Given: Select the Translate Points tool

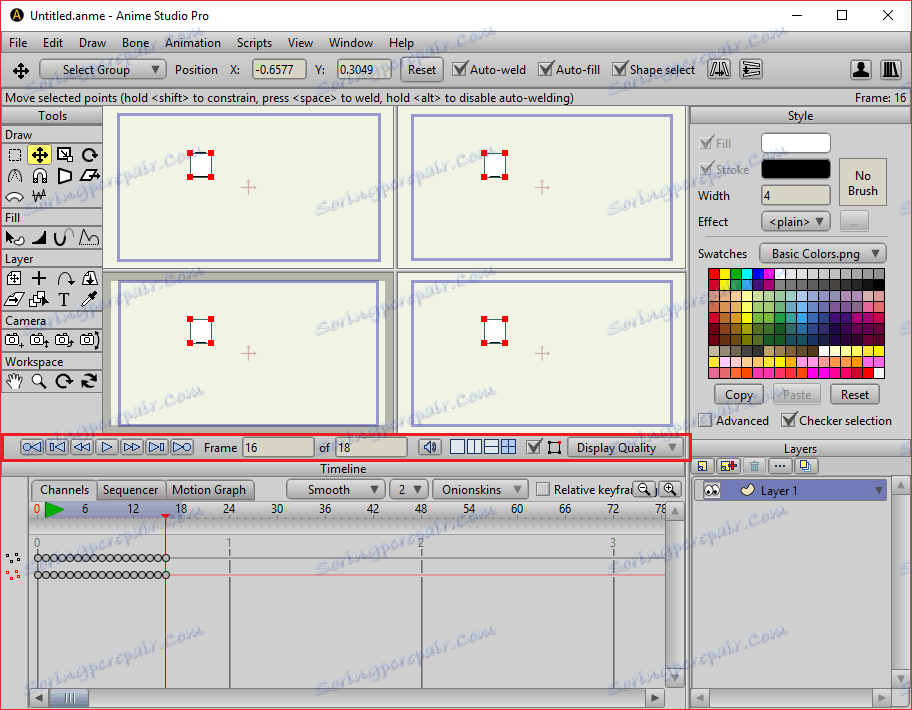Looking at the screenshot, I should point(39,155).
